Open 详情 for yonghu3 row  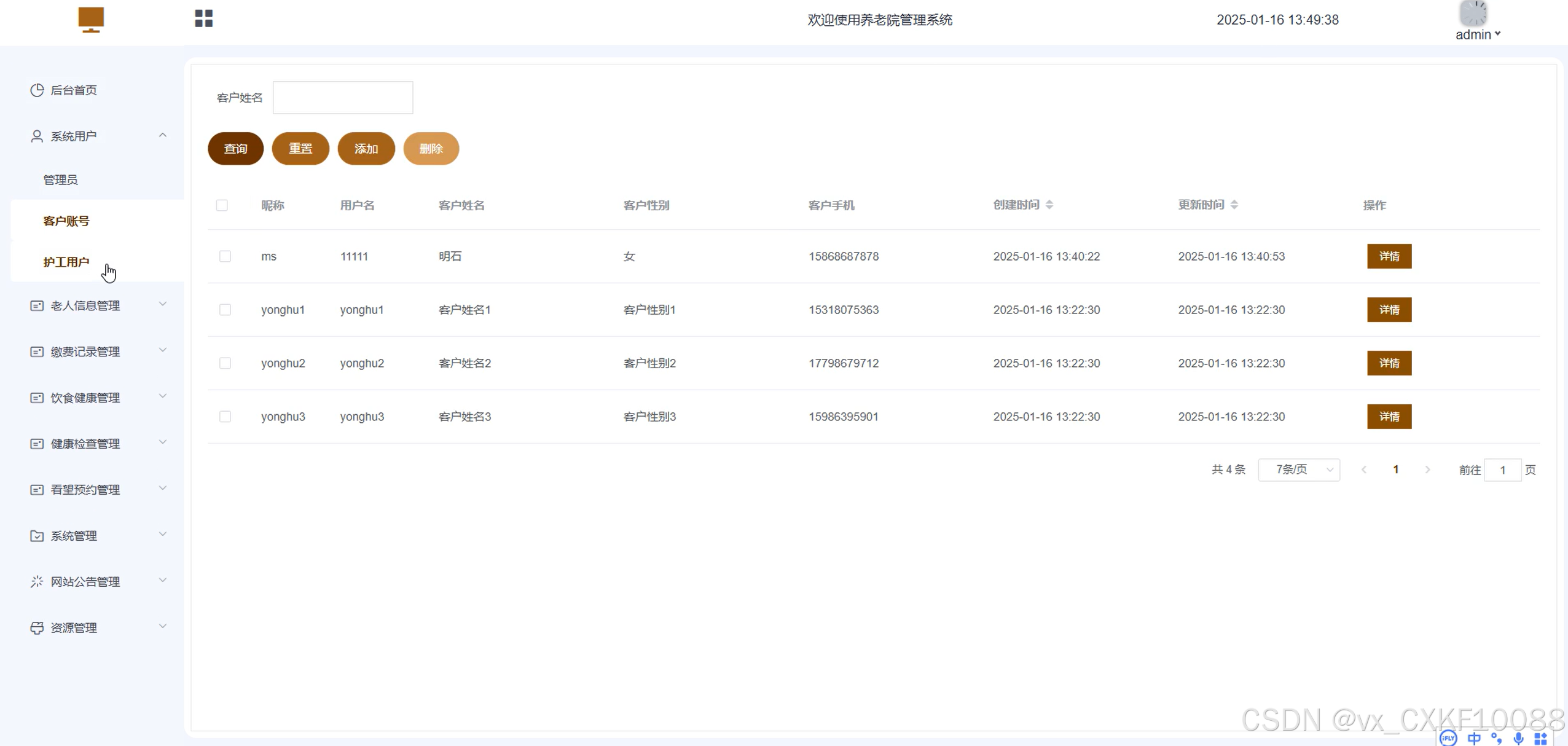1389,417
